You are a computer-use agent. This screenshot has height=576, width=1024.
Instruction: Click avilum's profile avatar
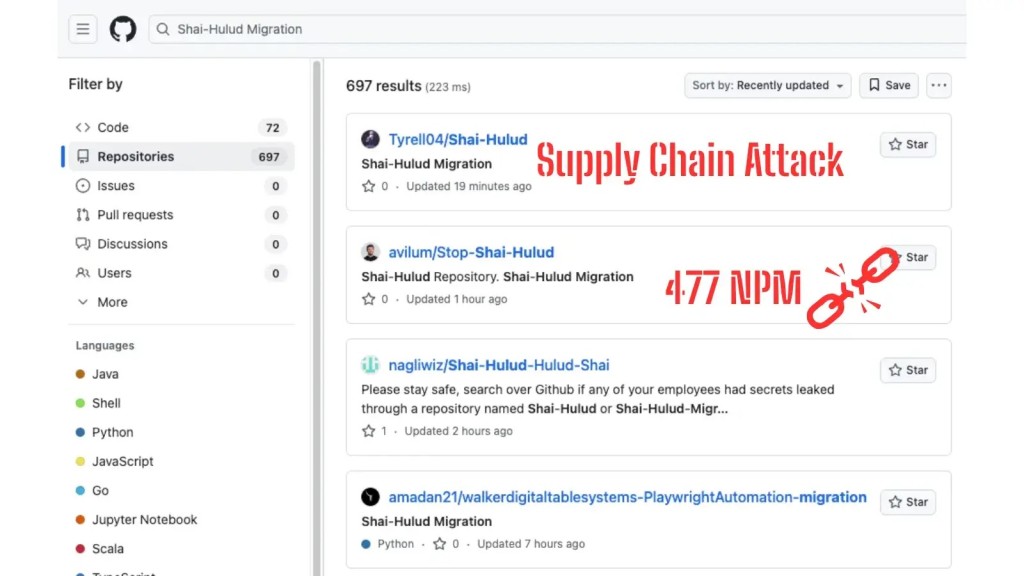(x=368, y=252)
